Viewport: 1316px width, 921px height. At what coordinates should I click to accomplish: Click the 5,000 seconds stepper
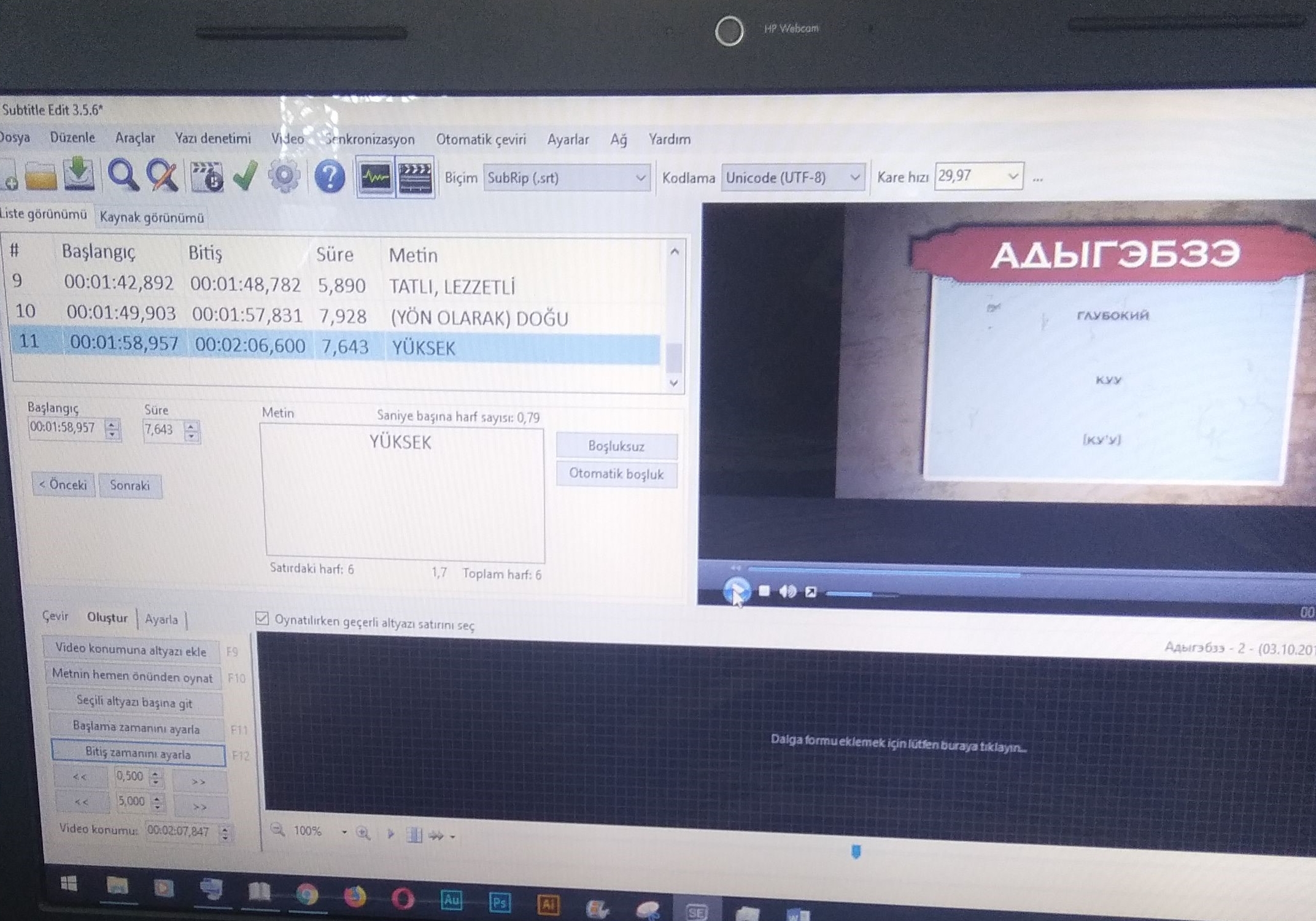[158, 802]
